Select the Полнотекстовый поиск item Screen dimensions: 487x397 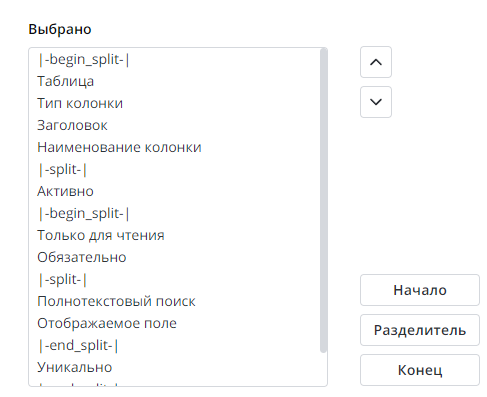coord(174,301)
